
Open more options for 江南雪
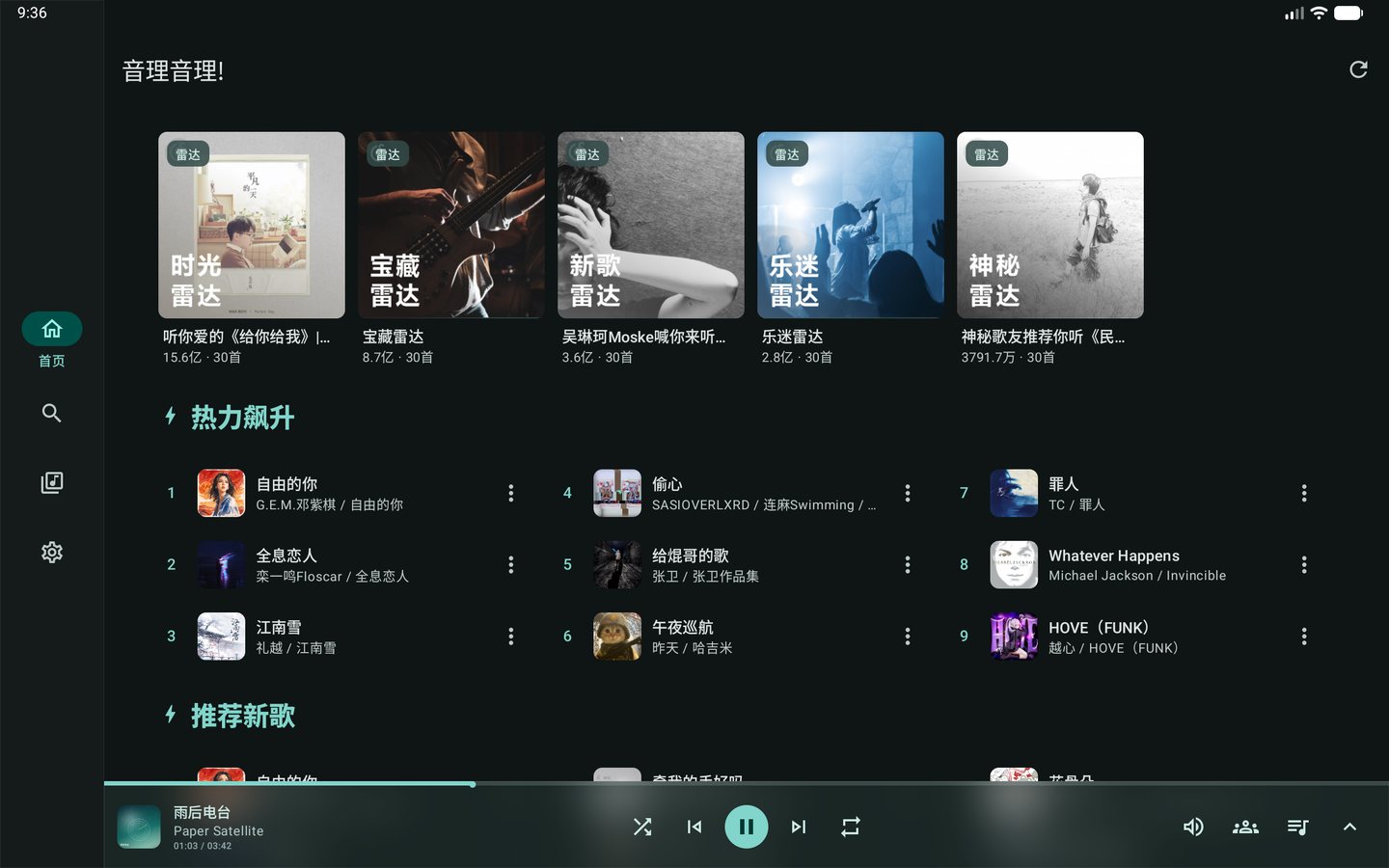[511, 636]
